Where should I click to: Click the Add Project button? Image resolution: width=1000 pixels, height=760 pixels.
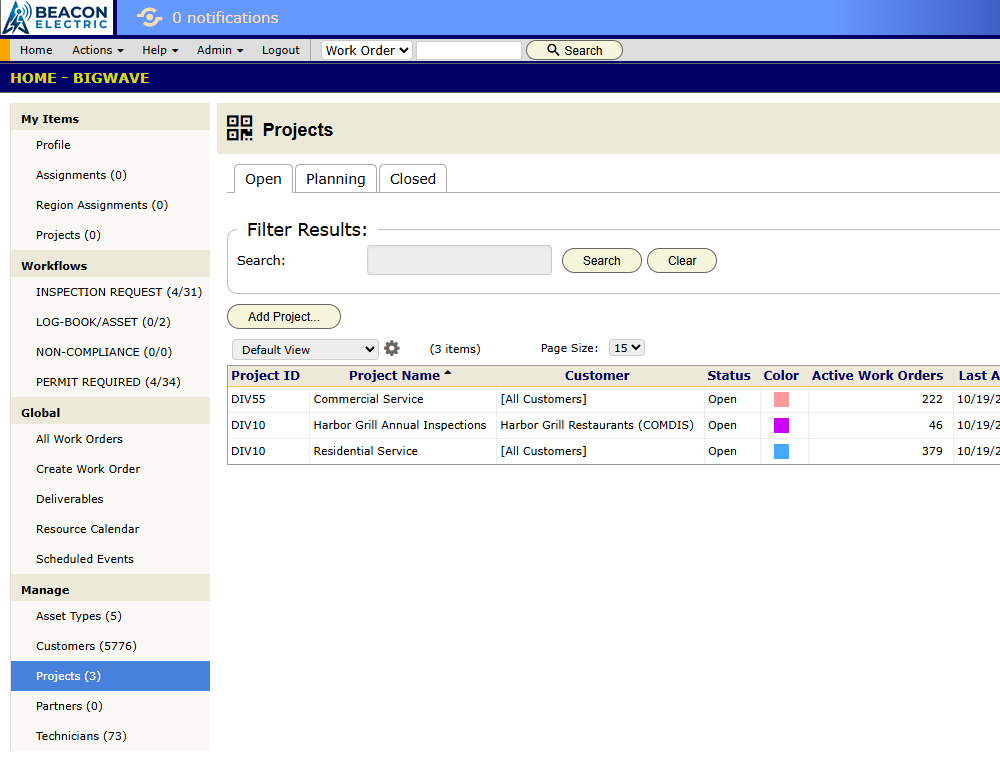pos(284,316)
